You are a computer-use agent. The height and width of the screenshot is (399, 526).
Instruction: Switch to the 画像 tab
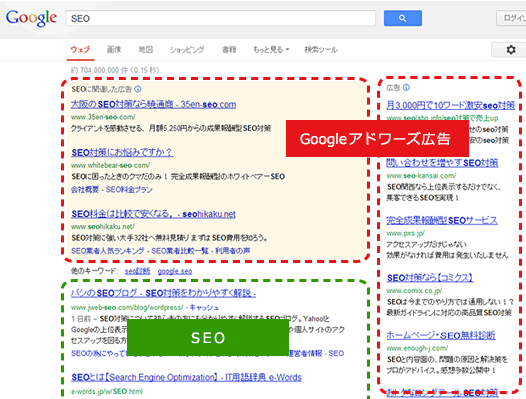[x=114, y=50]
